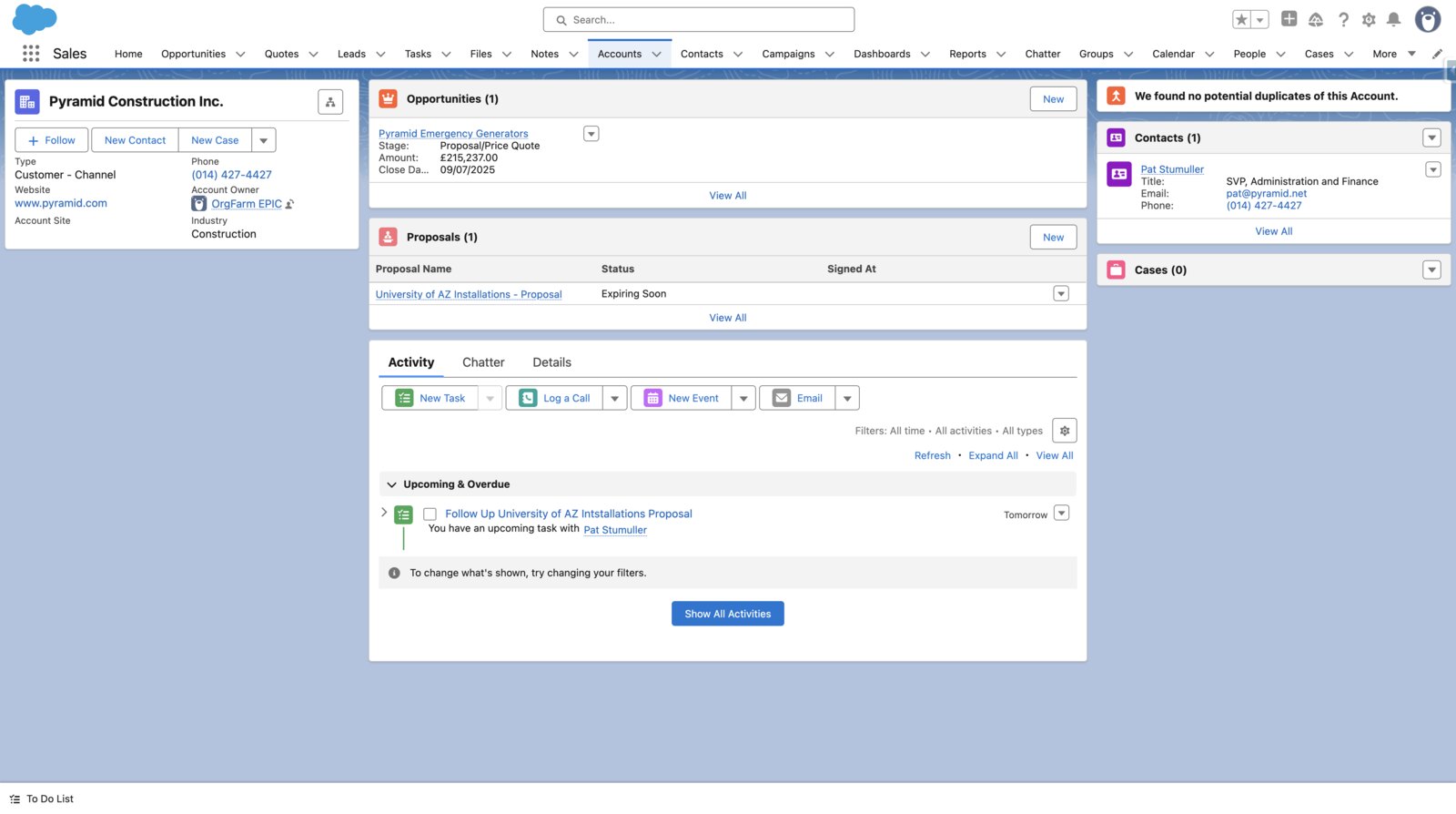
Task: Open www.pyramid.com website link
Action: [x=61, y=203]
